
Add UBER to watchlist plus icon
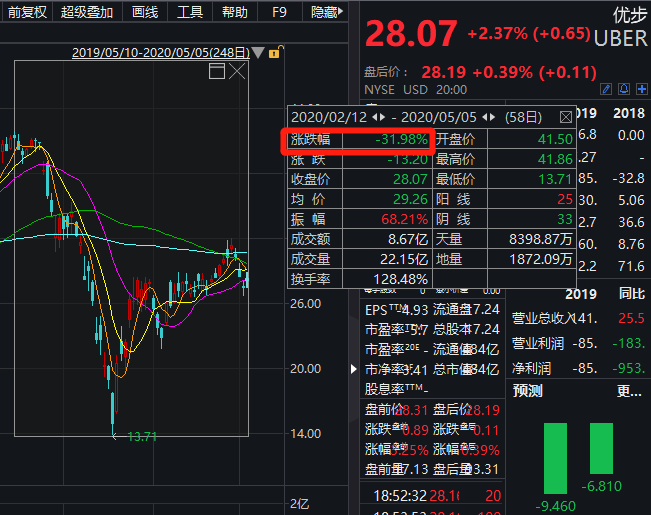(x=642, y=89)
